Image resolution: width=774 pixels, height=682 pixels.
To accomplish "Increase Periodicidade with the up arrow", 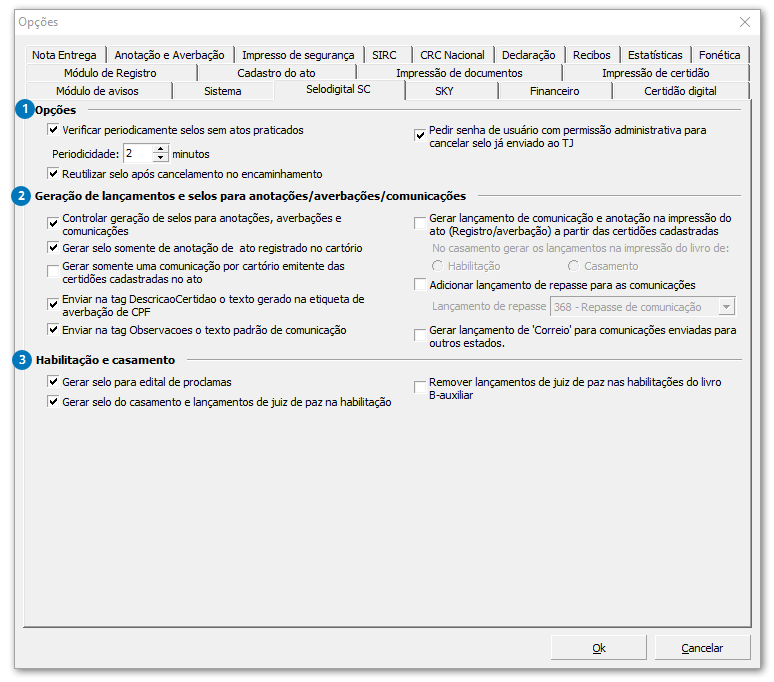I will (x=160, y=149).
